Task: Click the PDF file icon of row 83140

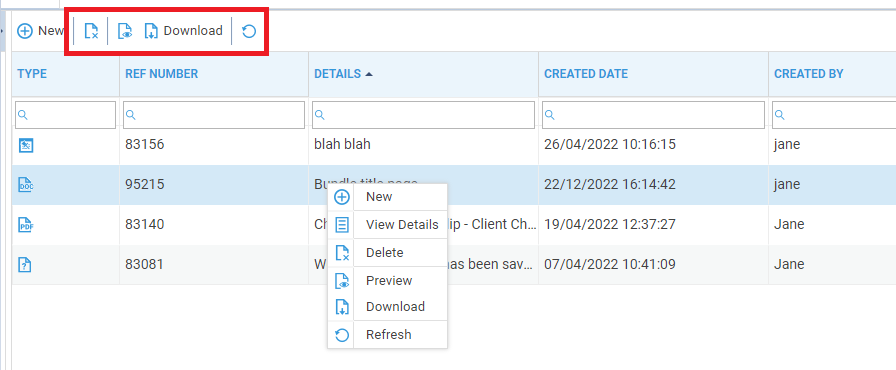Action: (26, 225)
